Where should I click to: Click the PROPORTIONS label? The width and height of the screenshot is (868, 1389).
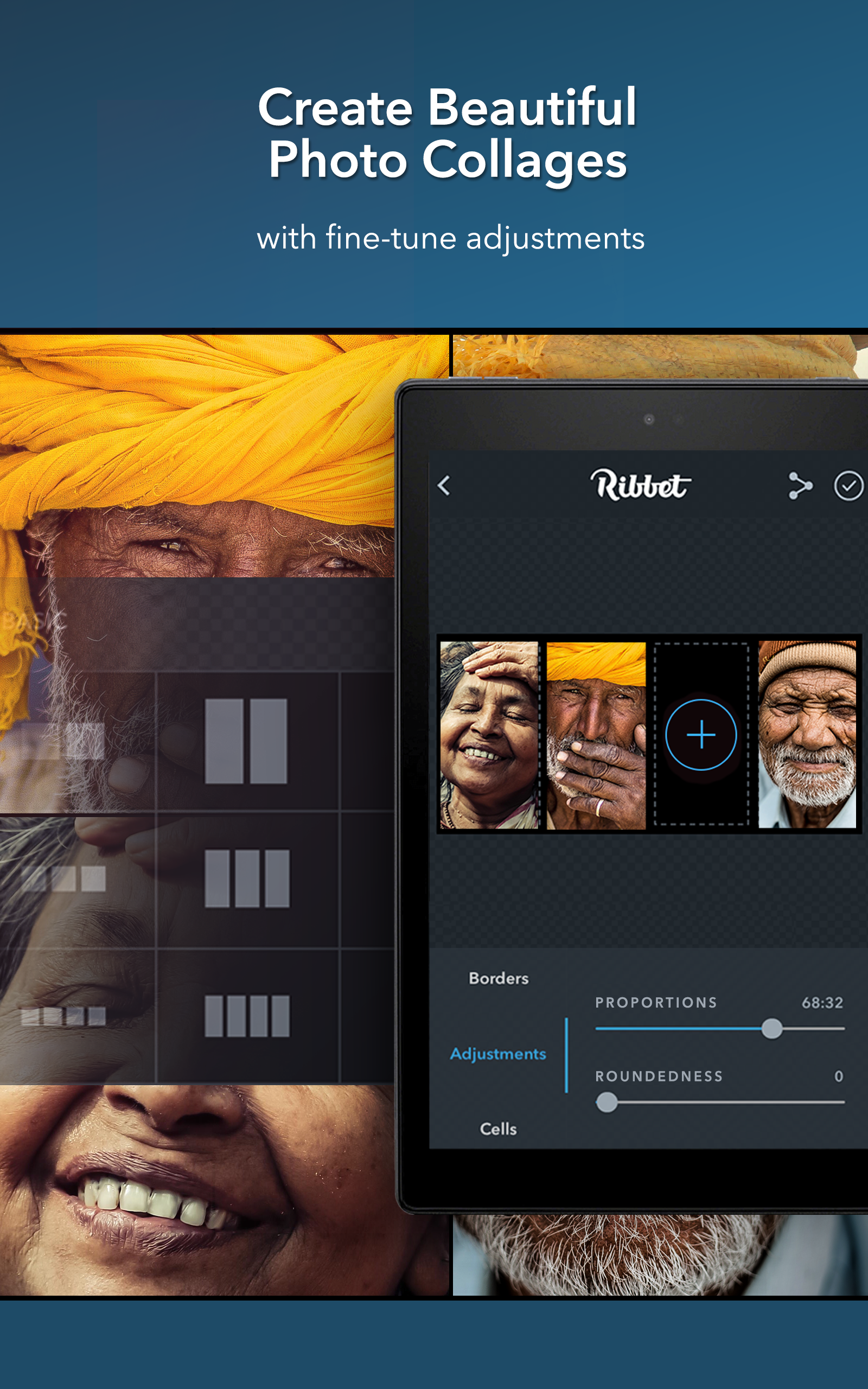point(656,1003)
